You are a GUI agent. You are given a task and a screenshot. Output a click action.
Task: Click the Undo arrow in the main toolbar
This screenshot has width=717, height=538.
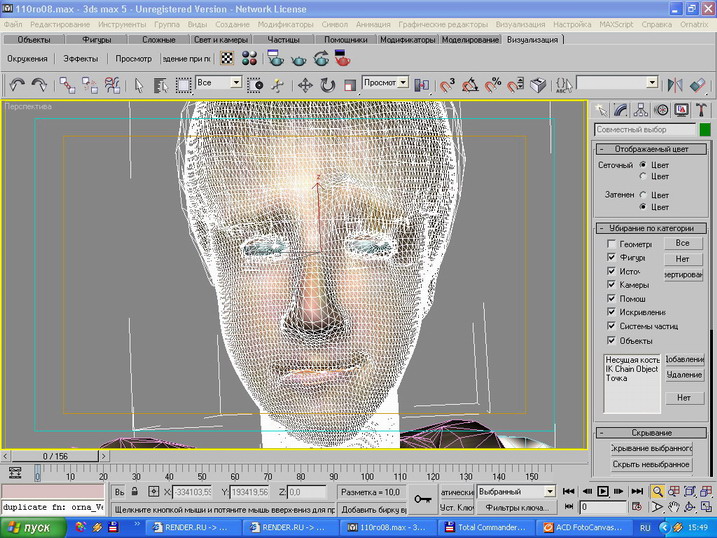pos(17,85)
